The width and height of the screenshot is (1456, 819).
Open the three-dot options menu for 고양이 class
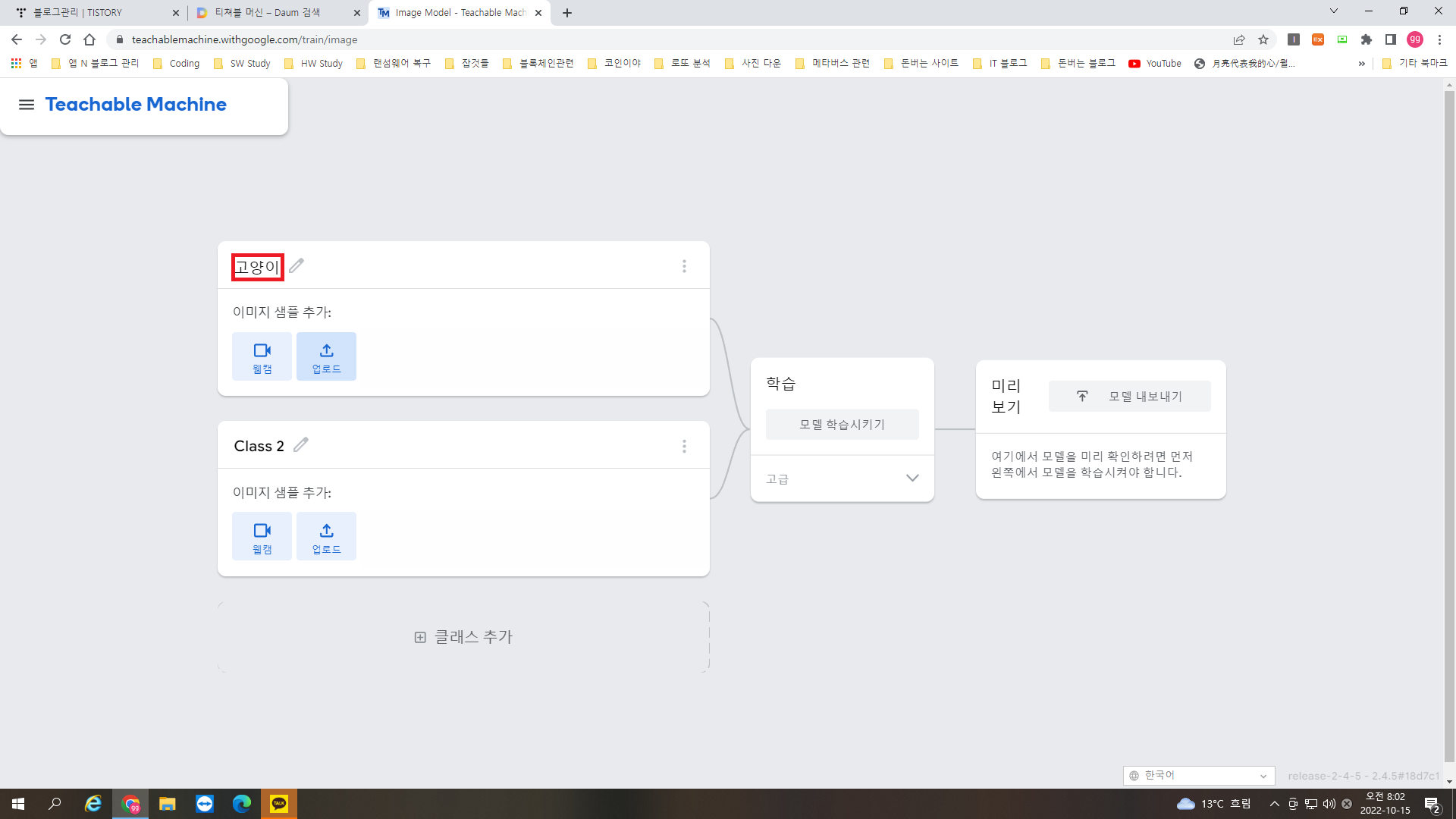pos(684,266)
